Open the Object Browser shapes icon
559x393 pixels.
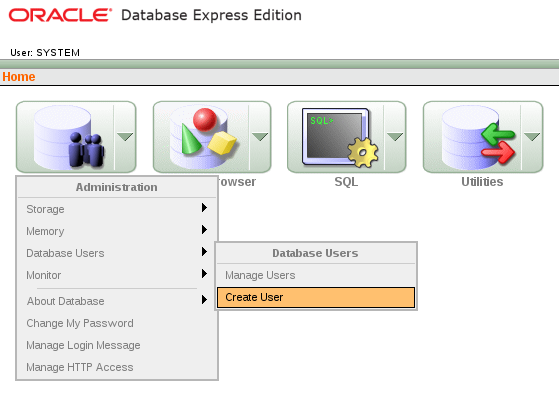[x=203, y=137]
